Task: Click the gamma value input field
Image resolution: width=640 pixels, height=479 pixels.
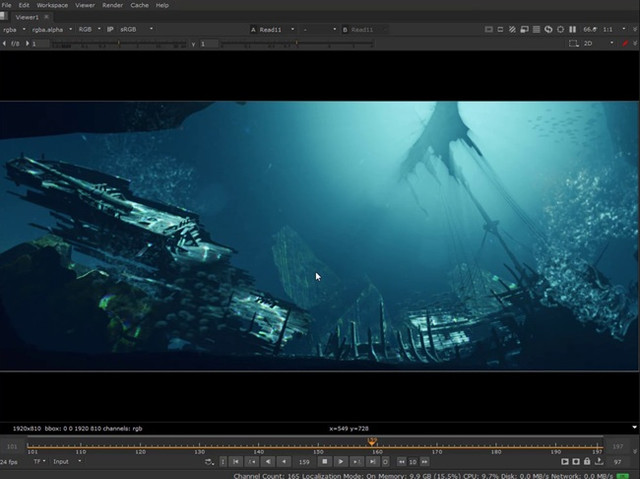Action: click(209, 43)
